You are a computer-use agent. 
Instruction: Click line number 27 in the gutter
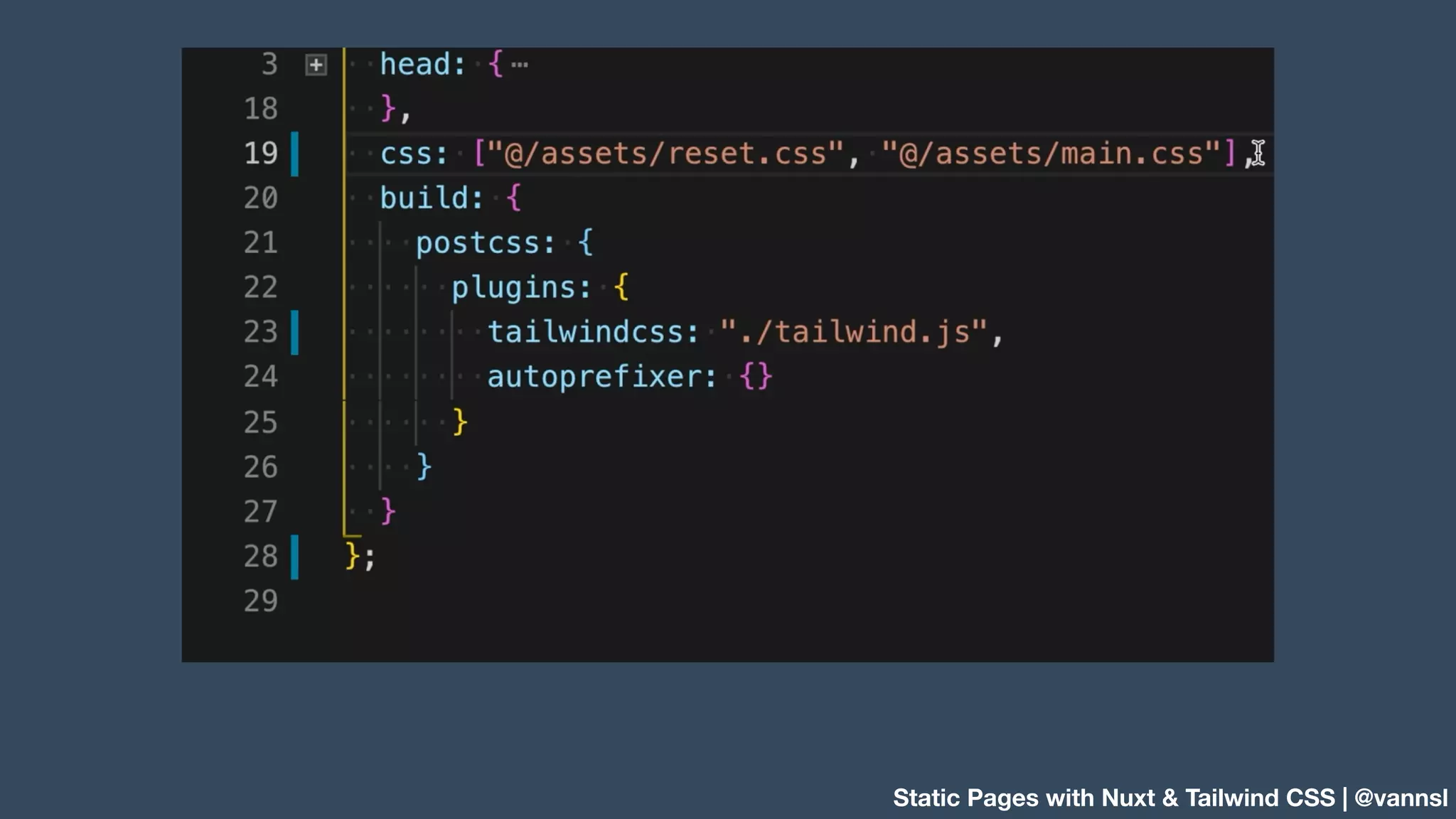pyautogui.click(x=260, y=512)
